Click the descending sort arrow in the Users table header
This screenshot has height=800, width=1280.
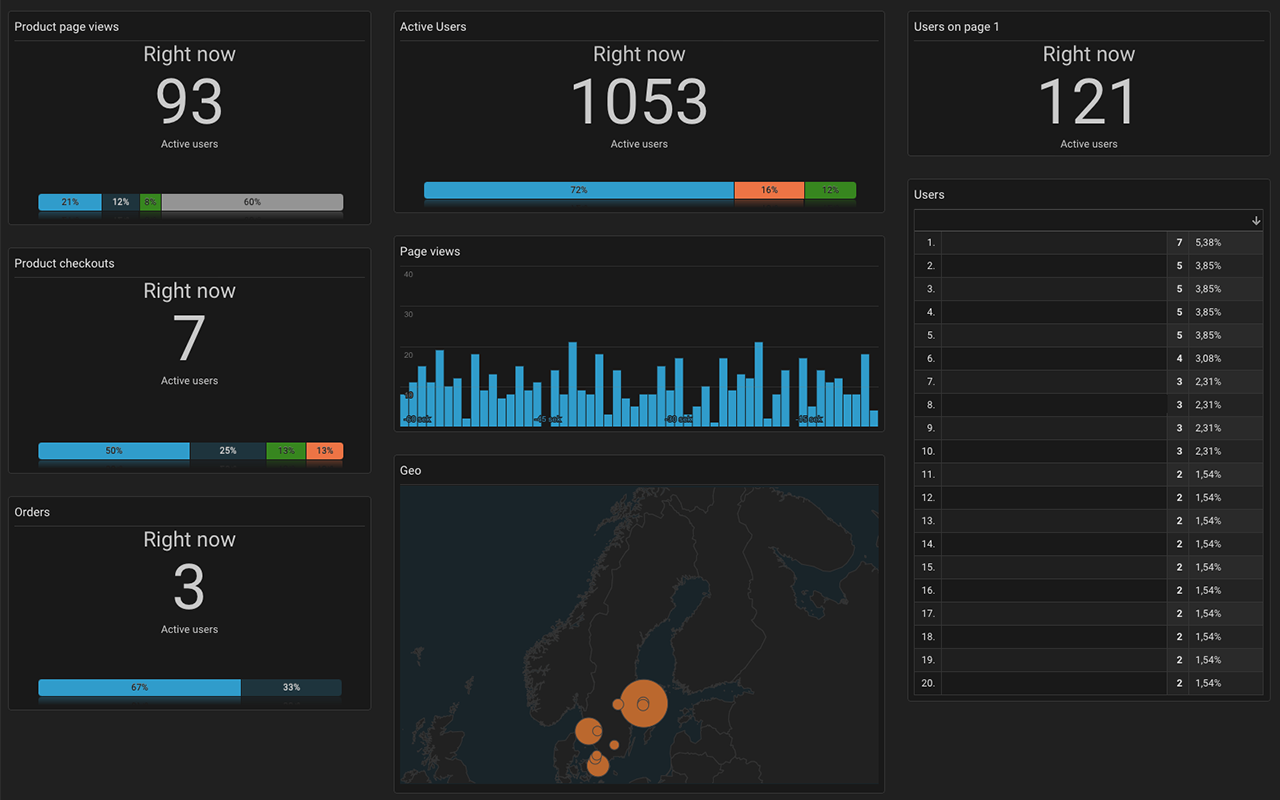1256,220
